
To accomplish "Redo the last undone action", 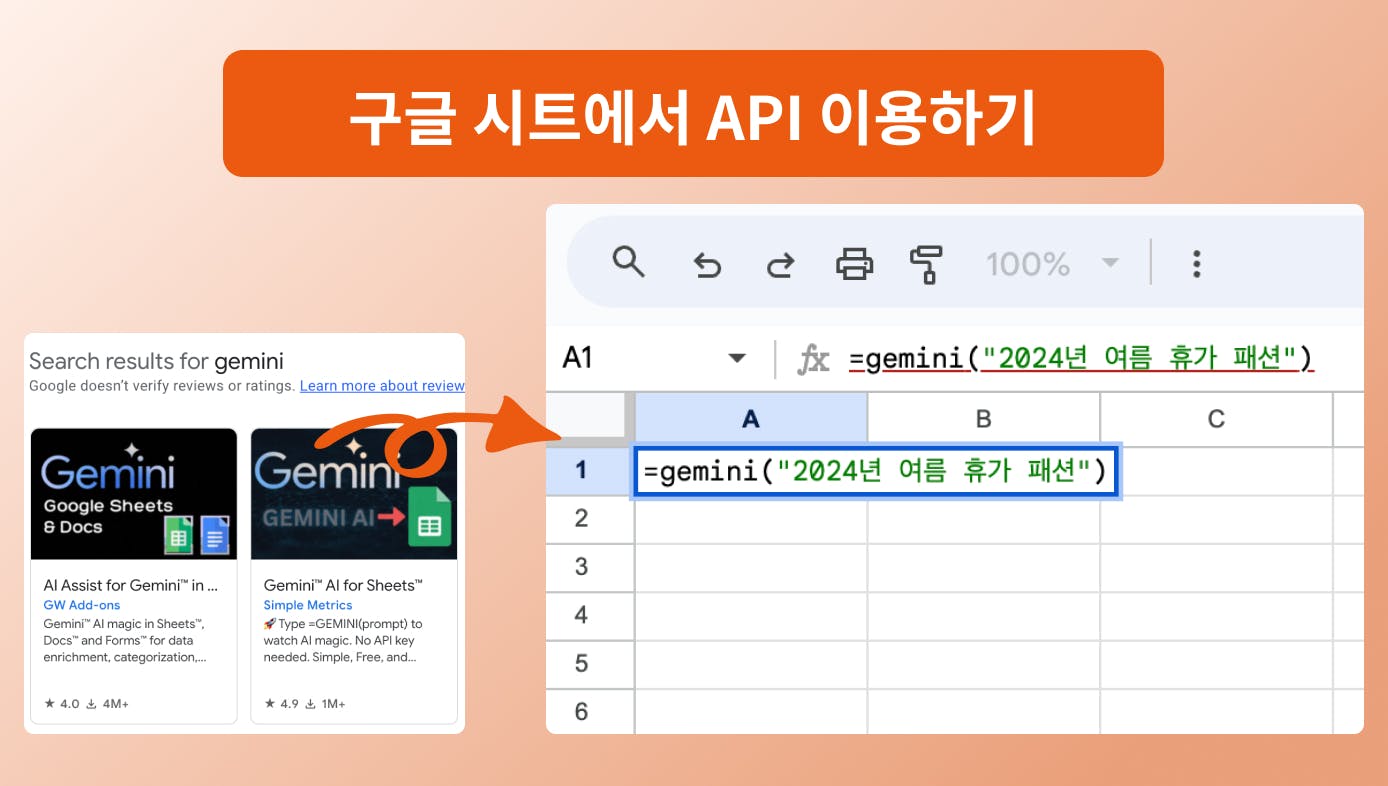I will point(780,265).
